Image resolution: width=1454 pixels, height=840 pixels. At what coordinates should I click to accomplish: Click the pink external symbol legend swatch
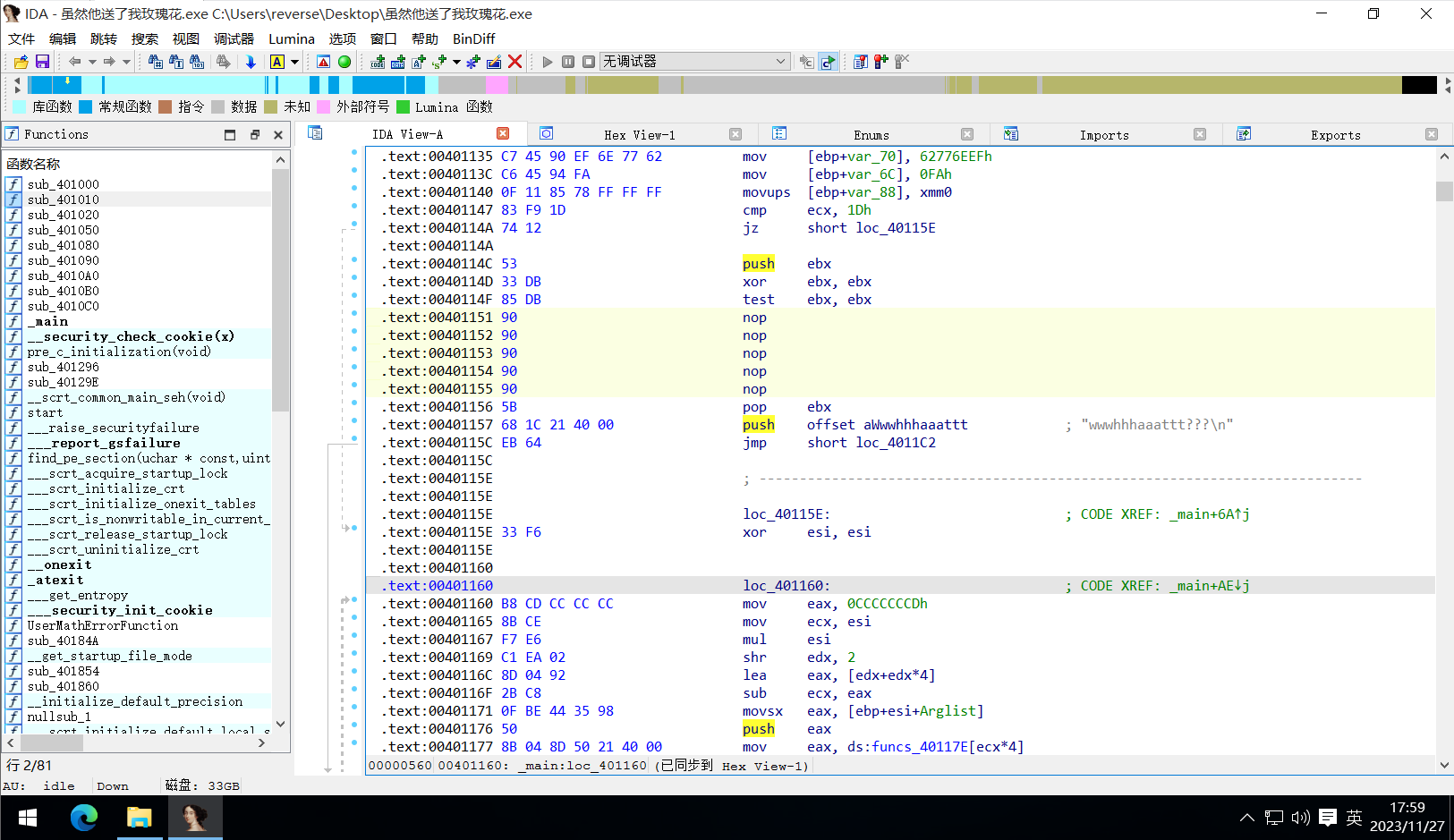pos(324,106)
